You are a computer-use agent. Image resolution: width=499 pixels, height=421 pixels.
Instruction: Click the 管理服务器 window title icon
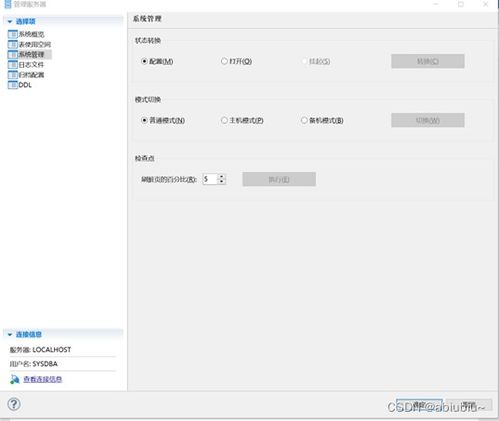click(8, 4)
